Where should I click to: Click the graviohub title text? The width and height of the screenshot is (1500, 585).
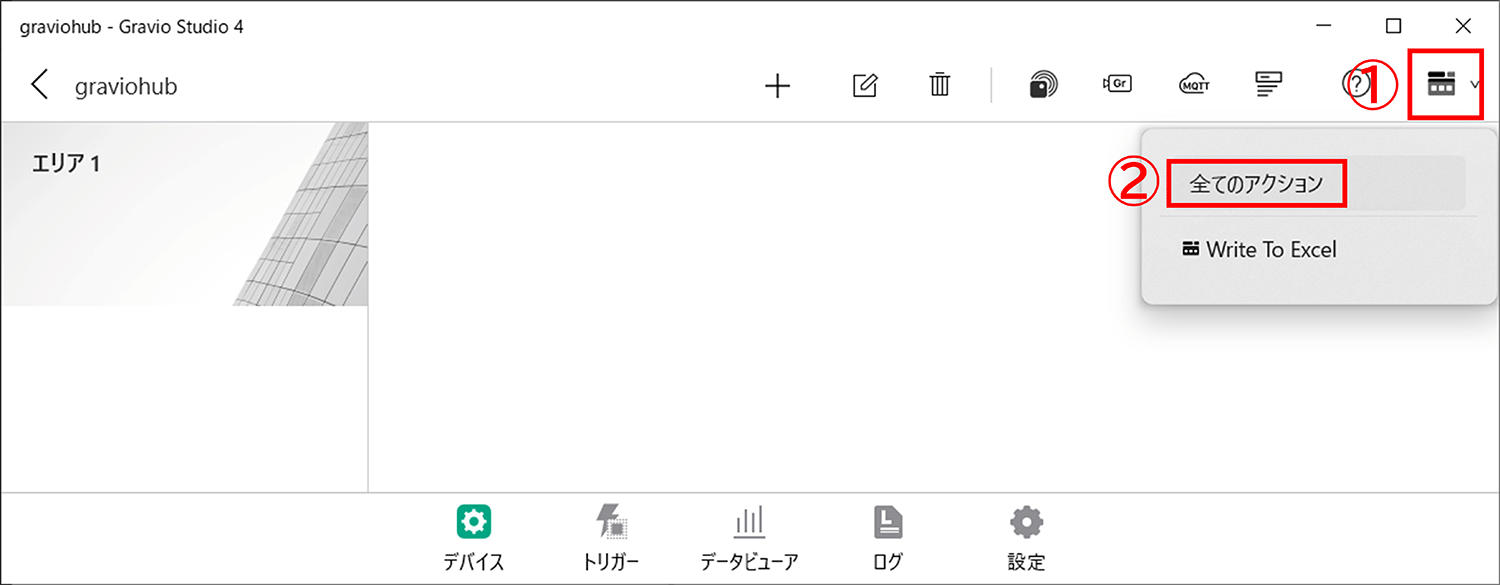[x=126, y=86]
